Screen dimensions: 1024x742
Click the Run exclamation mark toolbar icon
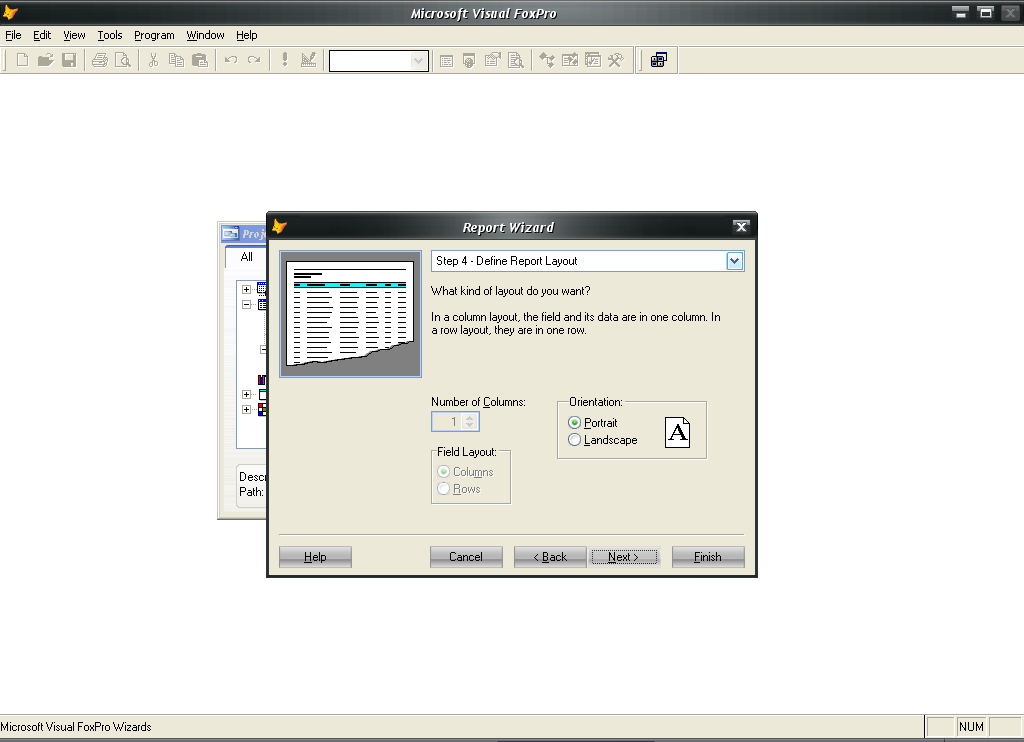pos(285,61)
